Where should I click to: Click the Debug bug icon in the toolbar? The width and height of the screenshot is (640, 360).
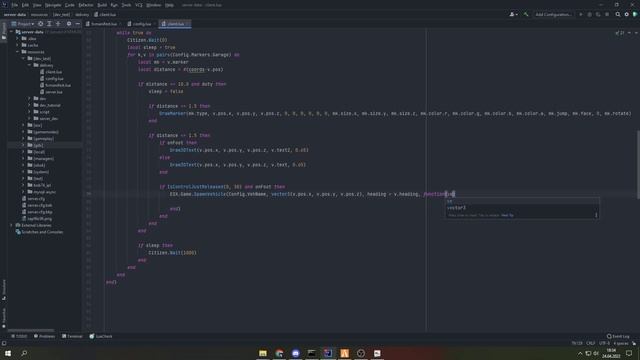point(589,14)
